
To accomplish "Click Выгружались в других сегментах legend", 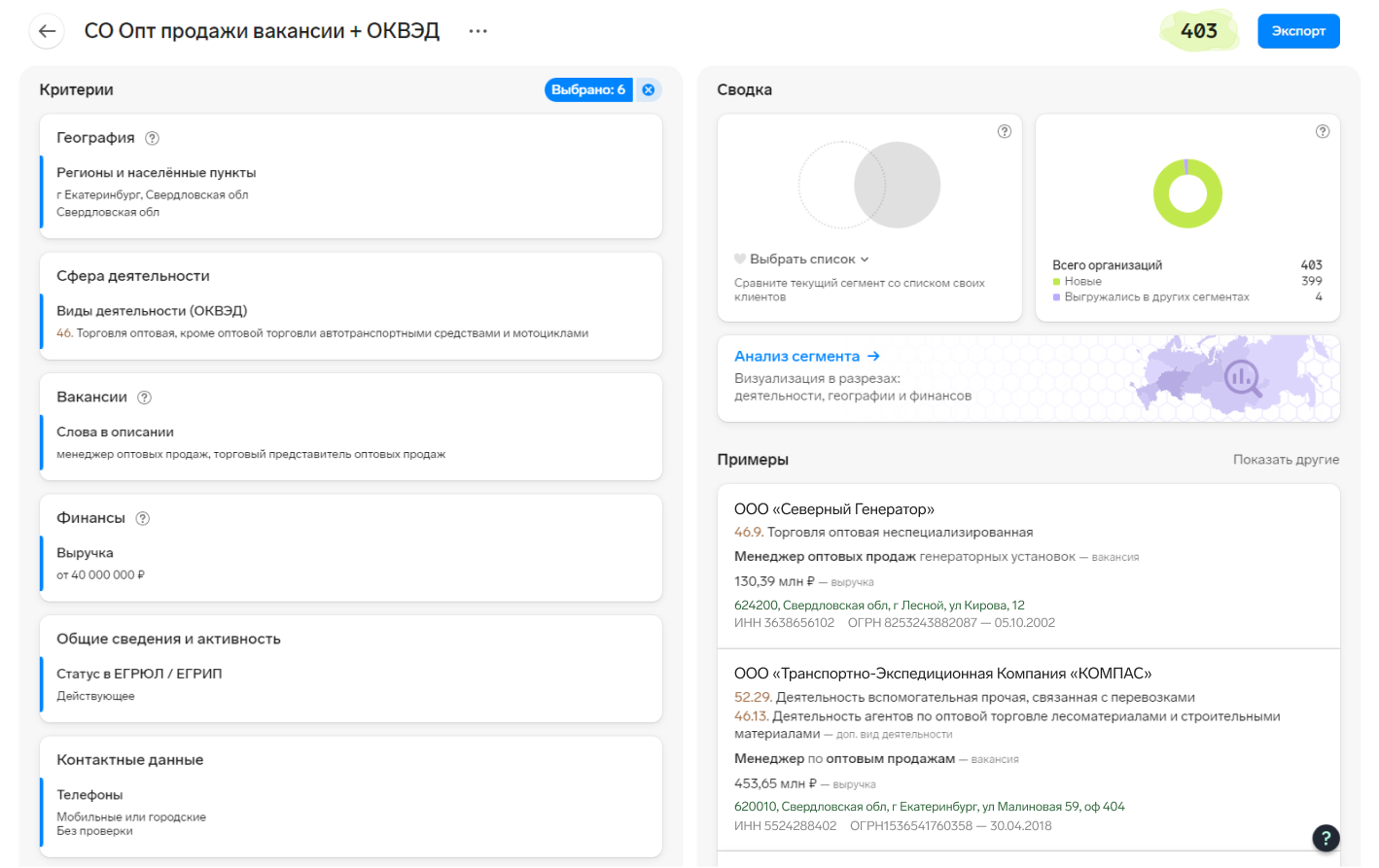I will click(1187, 297).
